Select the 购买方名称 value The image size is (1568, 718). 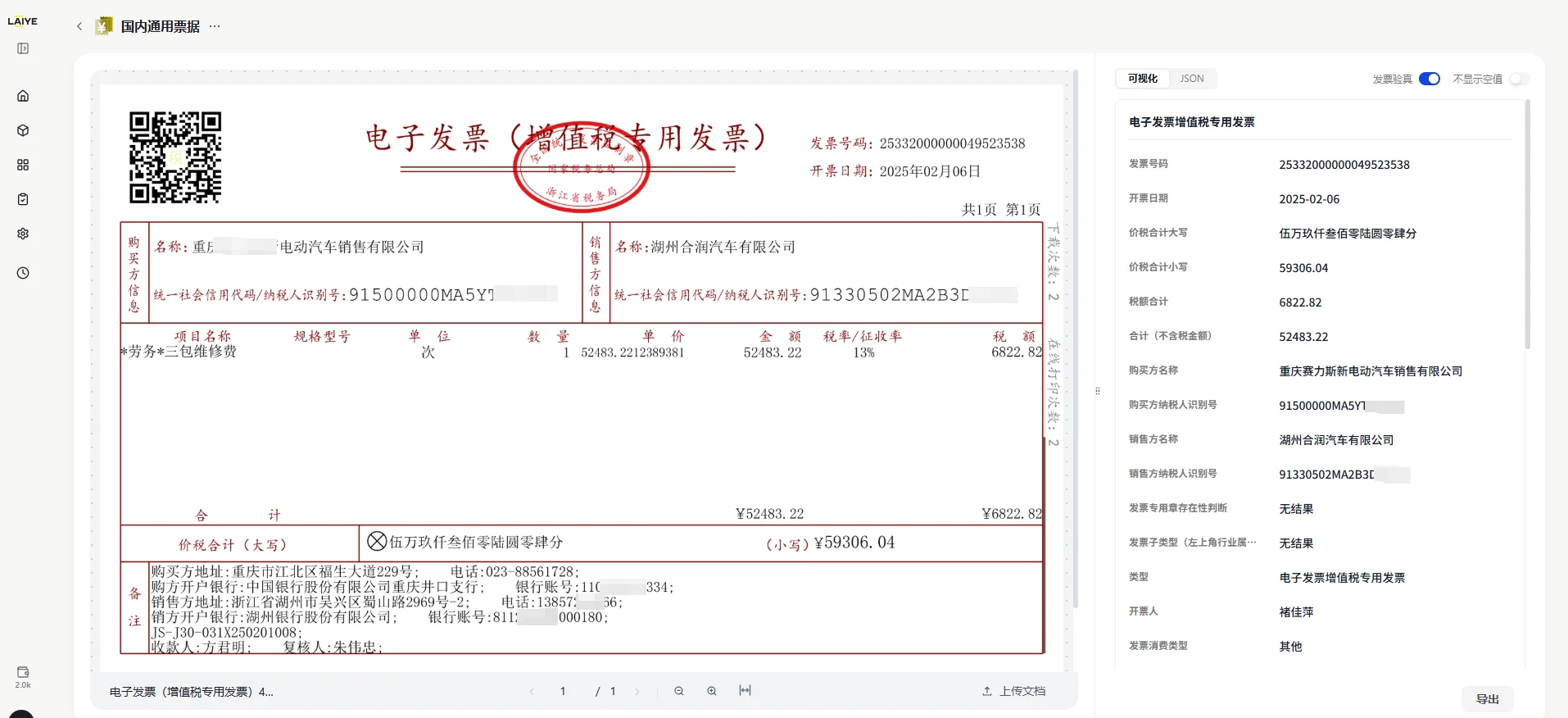(x=1371, y=371)
